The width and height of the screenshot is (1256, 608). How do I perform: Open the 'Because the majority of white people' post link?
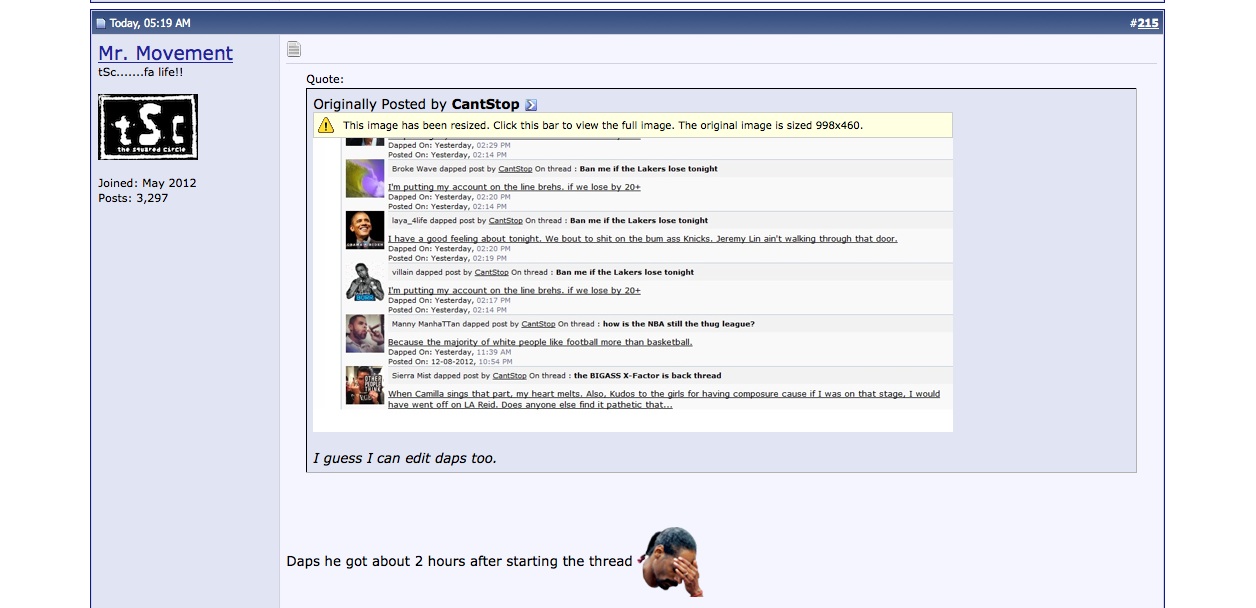click(540, 342)
